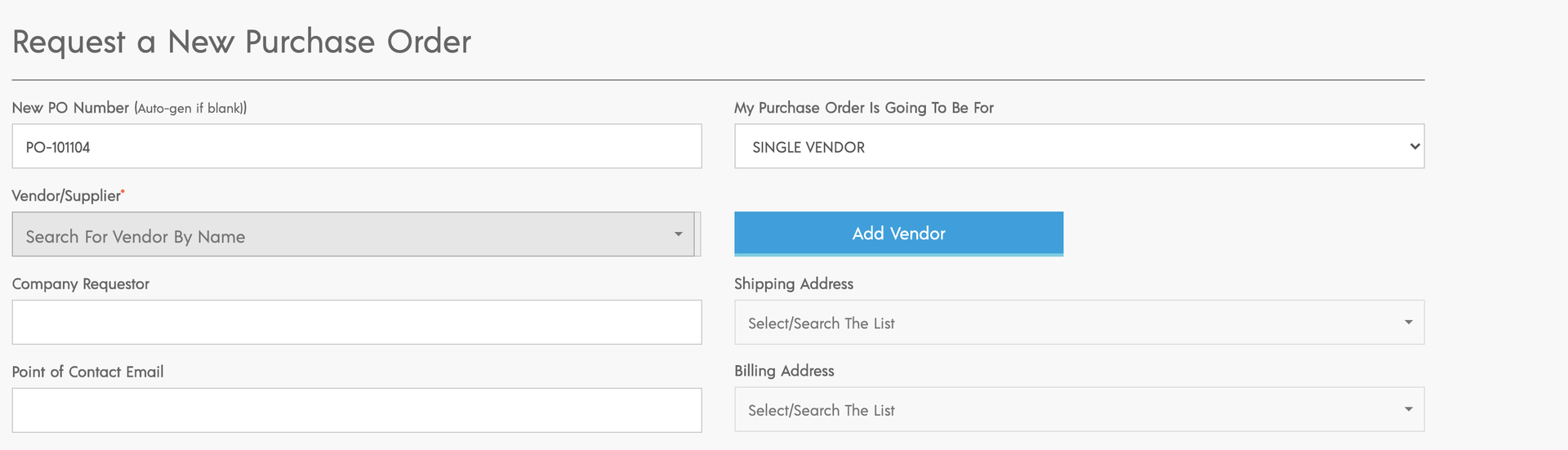Screen dimensions: 1568x450
Task: Click the caret arrow in Billing Address field
Action: tap(1408, 409)
